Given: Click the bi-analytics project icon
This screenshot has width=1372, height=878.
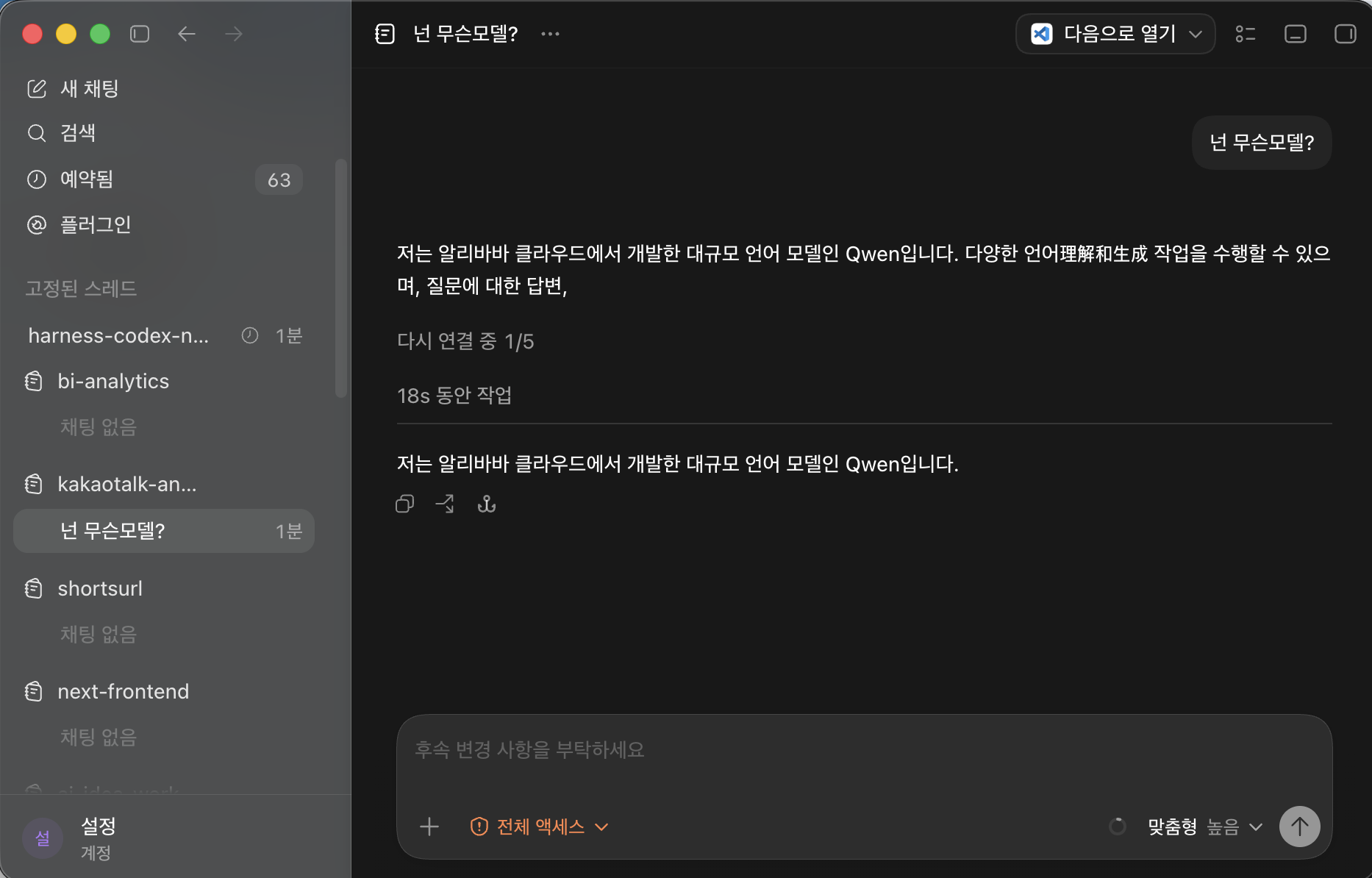Looking at the screenshot, I should [x=34, y=381].
